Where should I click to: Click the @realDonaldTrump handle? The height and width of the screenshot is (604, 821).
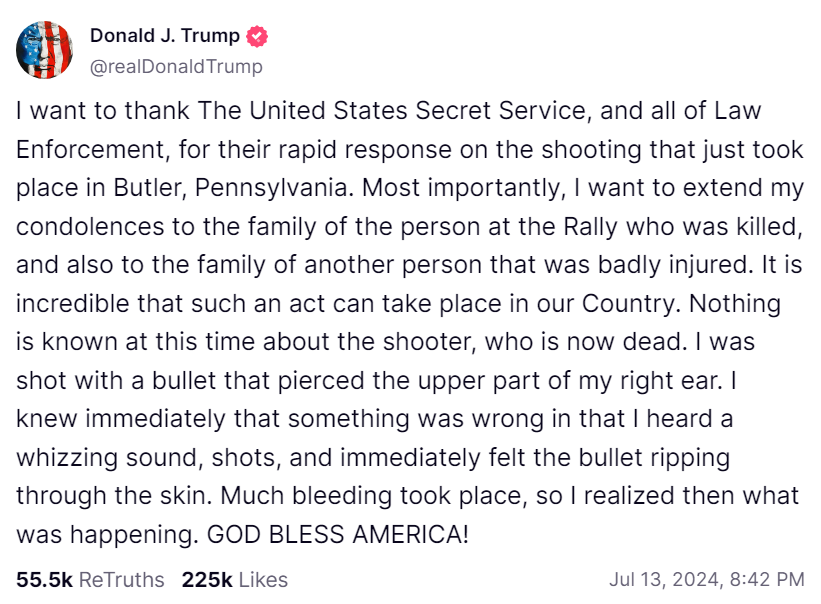click(177, 67)
